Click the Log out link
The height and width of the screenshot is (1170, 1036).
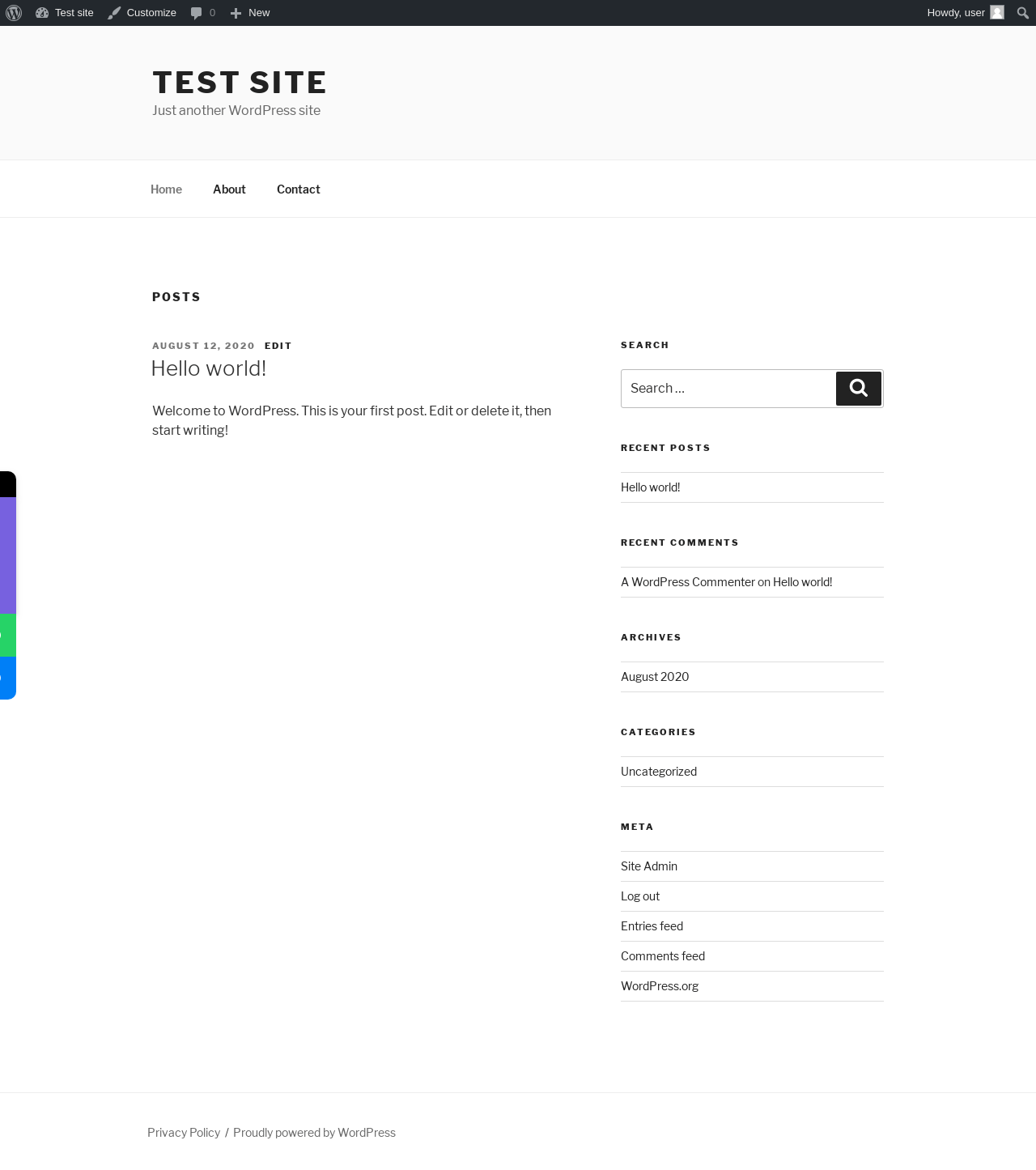tap(640, 896)
